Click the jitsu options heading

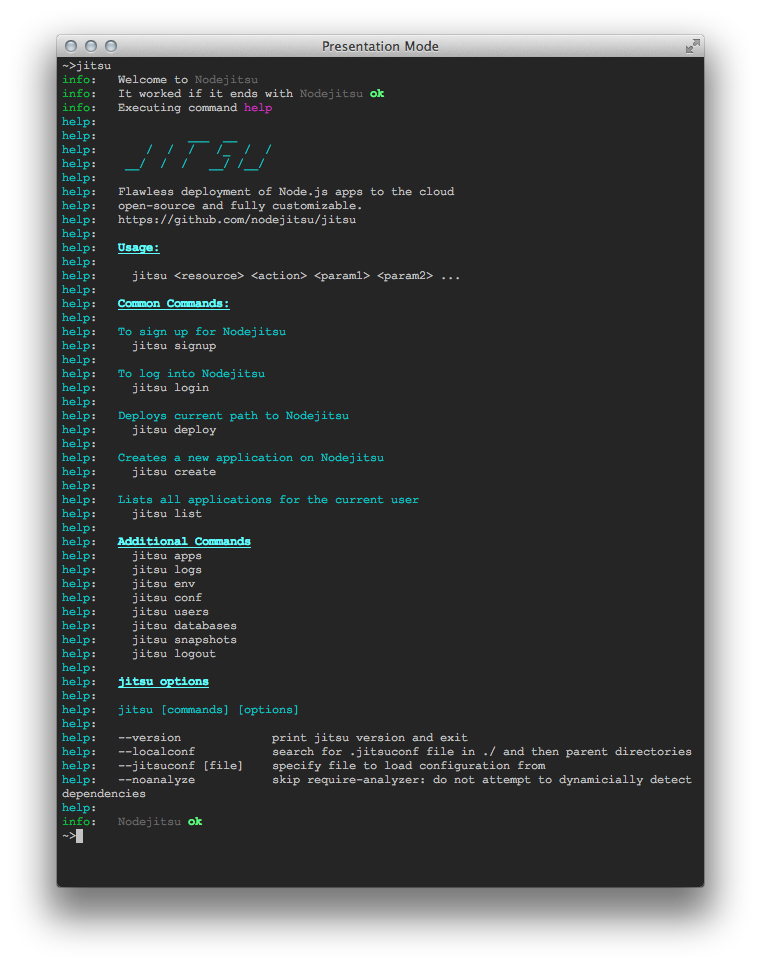pos(163,682)
